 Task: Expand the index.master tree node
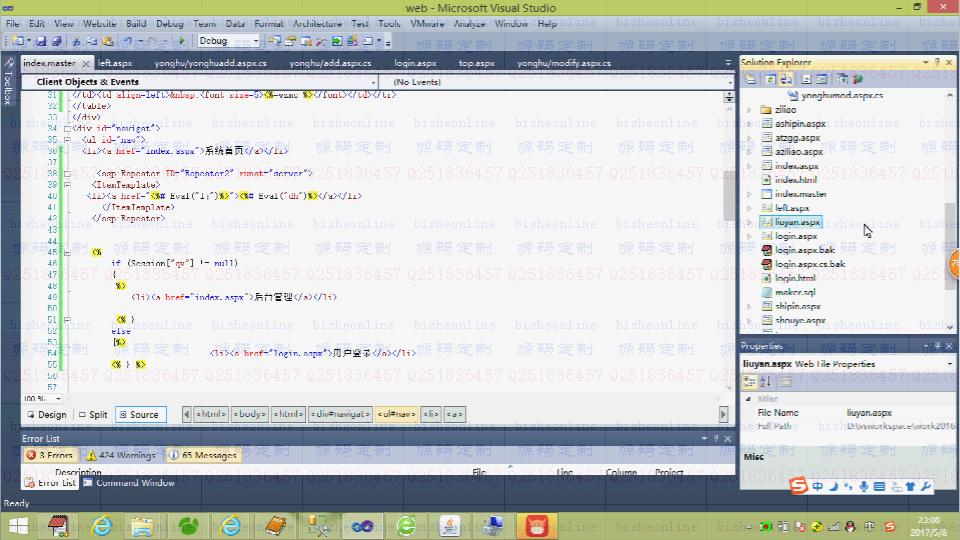point(749,194)
